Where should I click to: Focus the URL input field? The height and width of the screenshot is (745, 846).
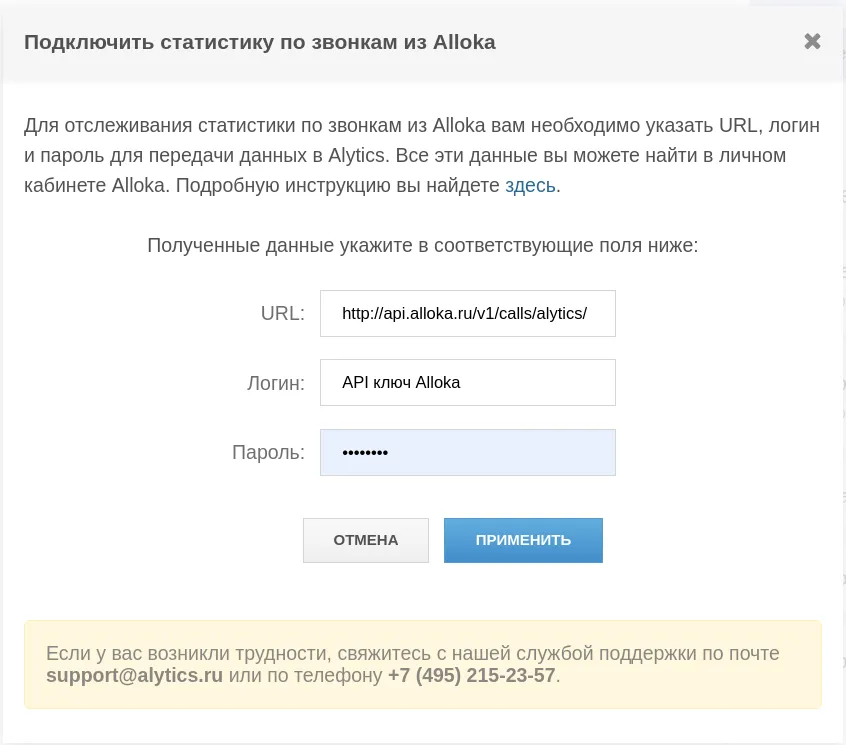pyautogui.click(x=467, y=313)
